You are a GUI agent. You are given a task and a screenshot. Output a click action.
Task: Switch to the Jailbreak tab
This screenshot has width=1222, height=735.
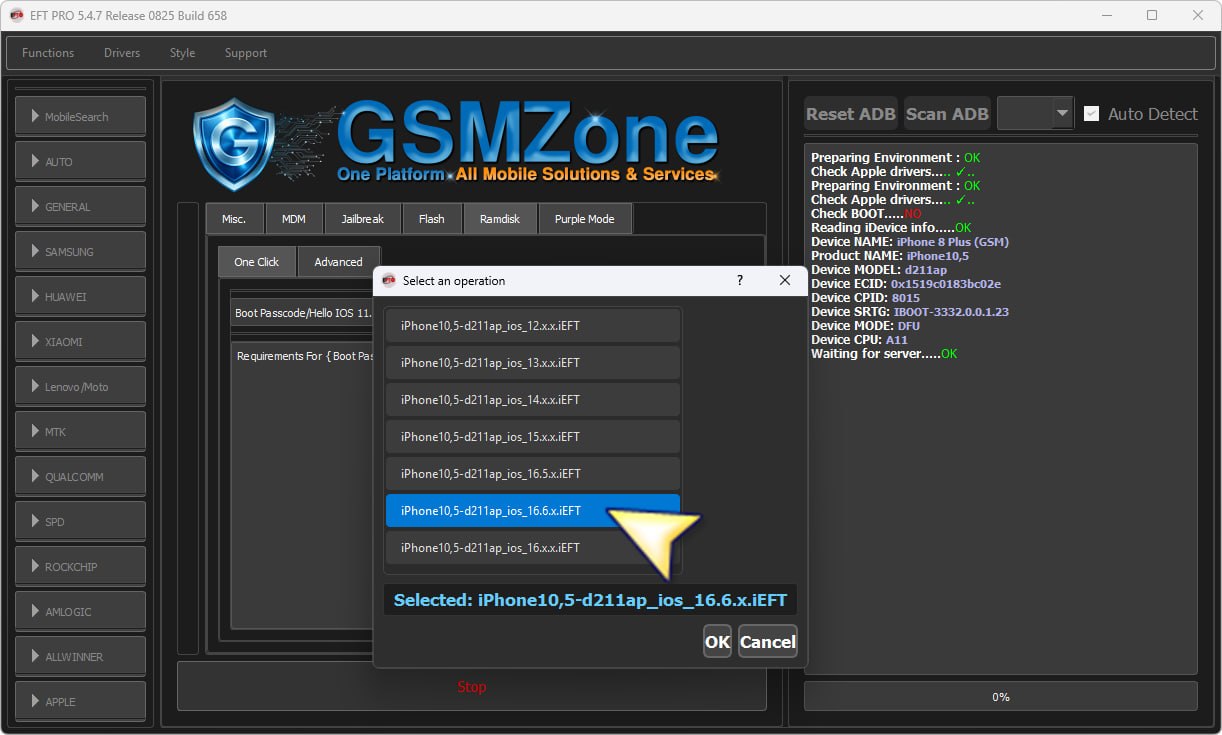[361, 219]
